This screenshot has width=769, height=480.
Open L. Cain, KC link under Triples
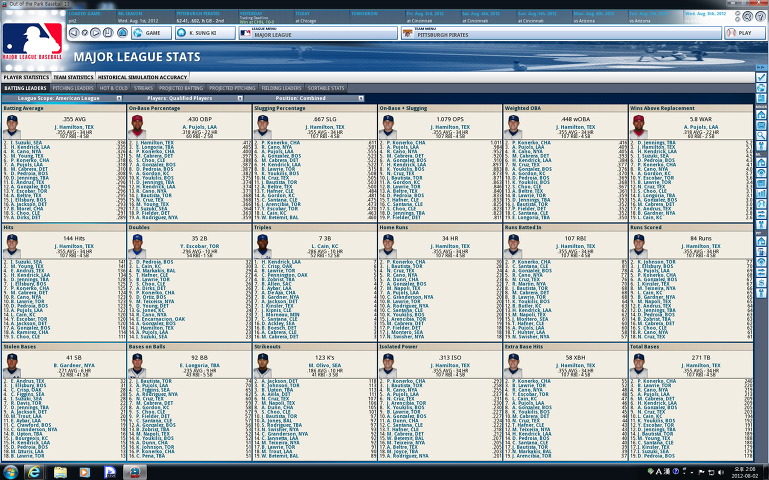[324, 246]
